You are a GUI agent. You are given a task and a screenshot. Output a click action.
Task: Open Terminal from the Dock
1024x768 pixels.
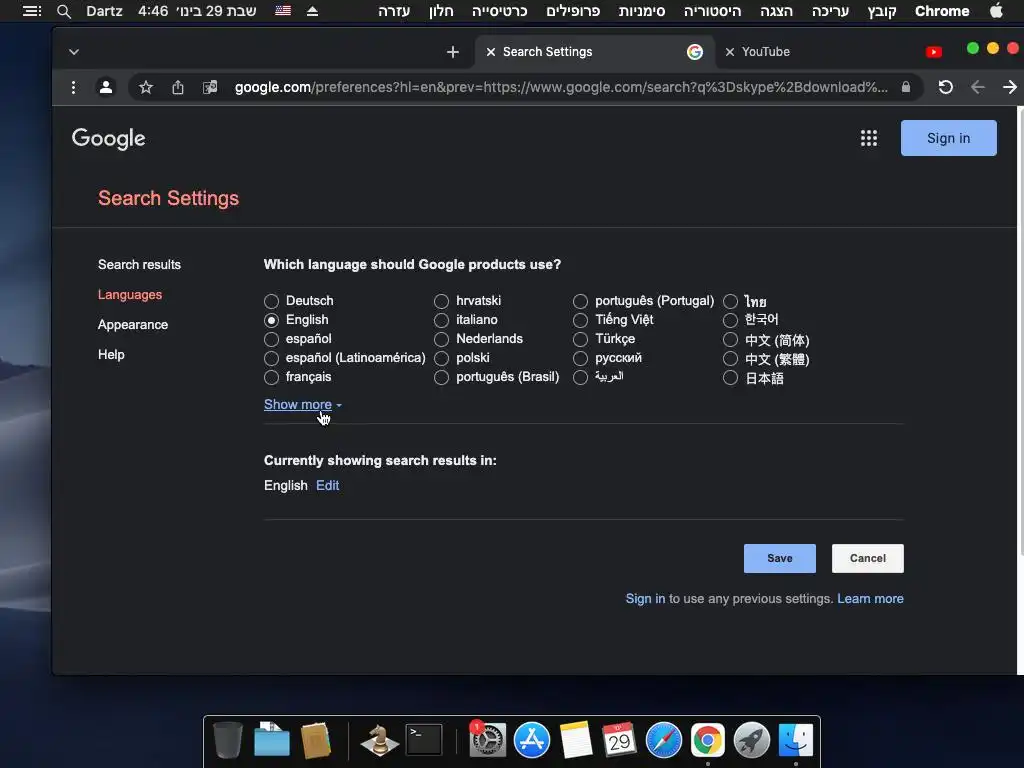(x=424, y=740)
